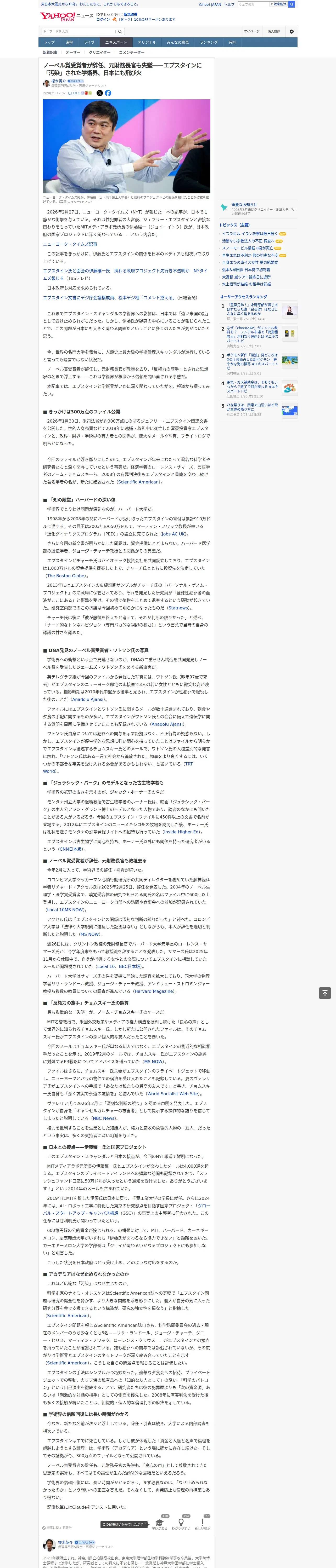
Task: Click the エキスパート badge next to author name
Action: 76,81
